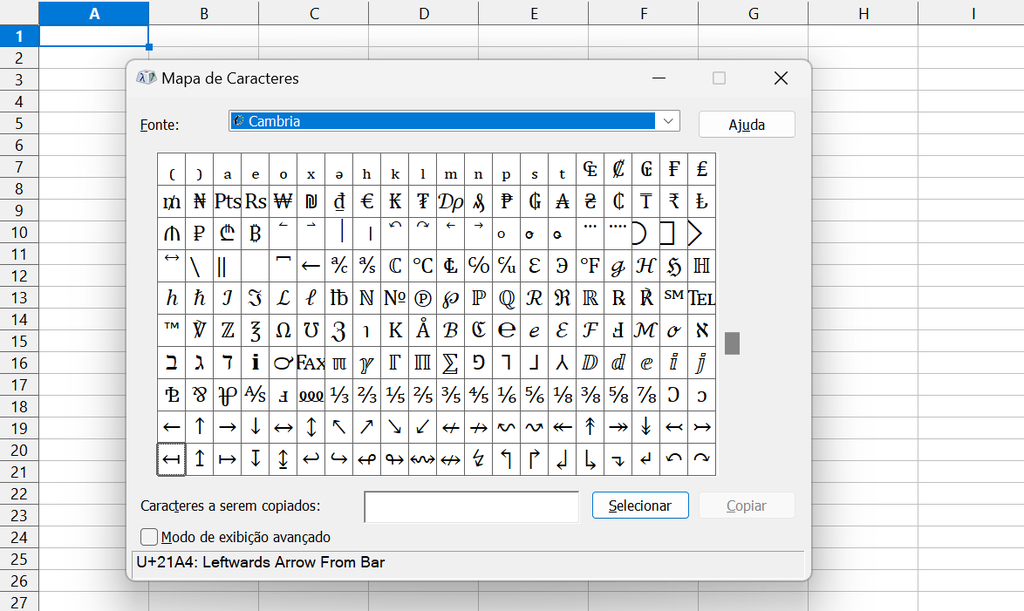The height and width of the screenshot is (611, 1024).
Task: Click the Ajuda help button
Action: [746, 125]
